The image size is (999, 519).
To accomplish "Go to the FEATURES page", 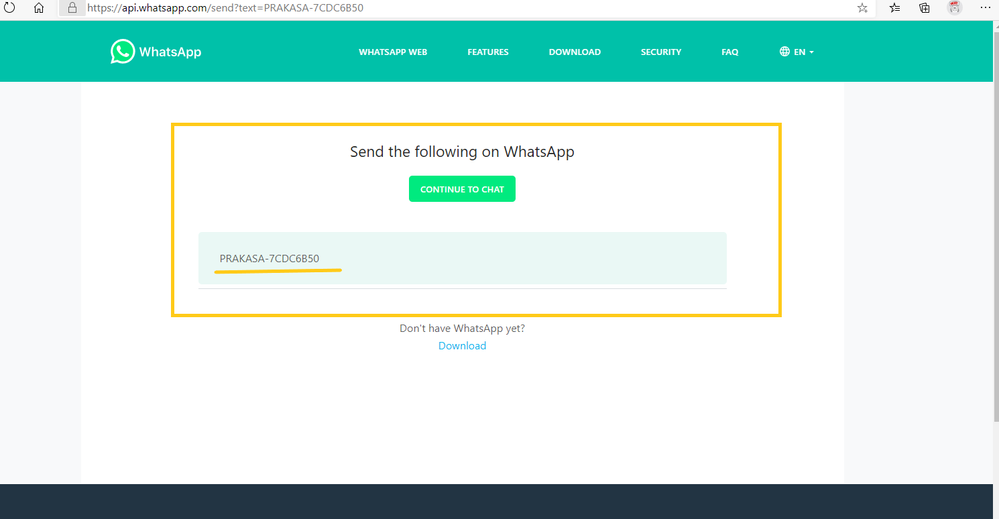I will point(488,52).
